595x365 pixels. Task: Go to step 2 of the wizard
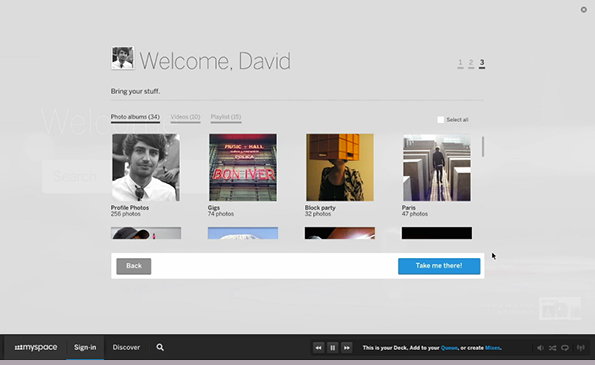pyautogui.click(x=471, y=63)
